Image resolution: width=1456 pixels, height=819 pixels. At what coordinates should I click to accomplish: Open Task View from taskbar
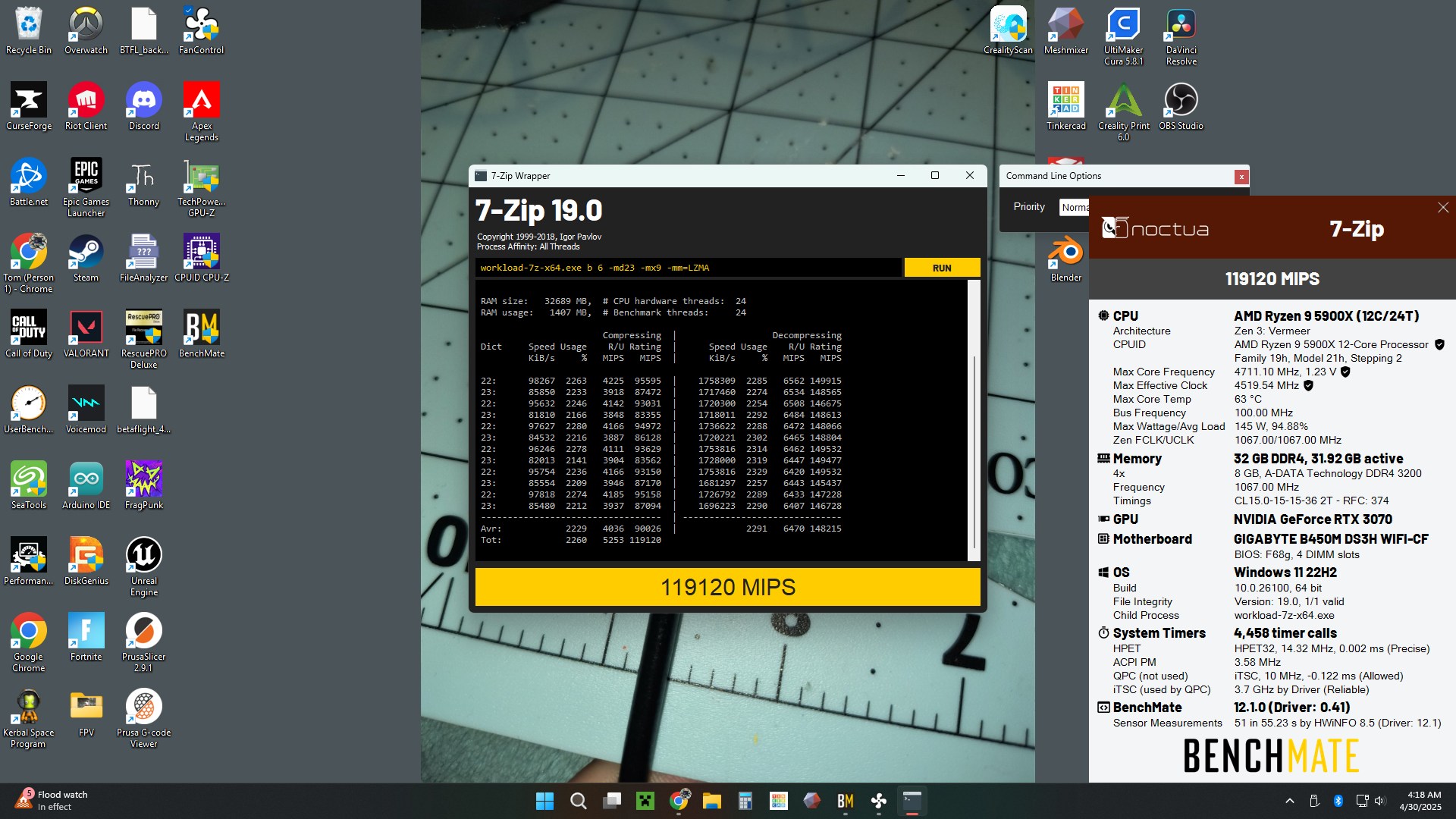pos(612,801)
